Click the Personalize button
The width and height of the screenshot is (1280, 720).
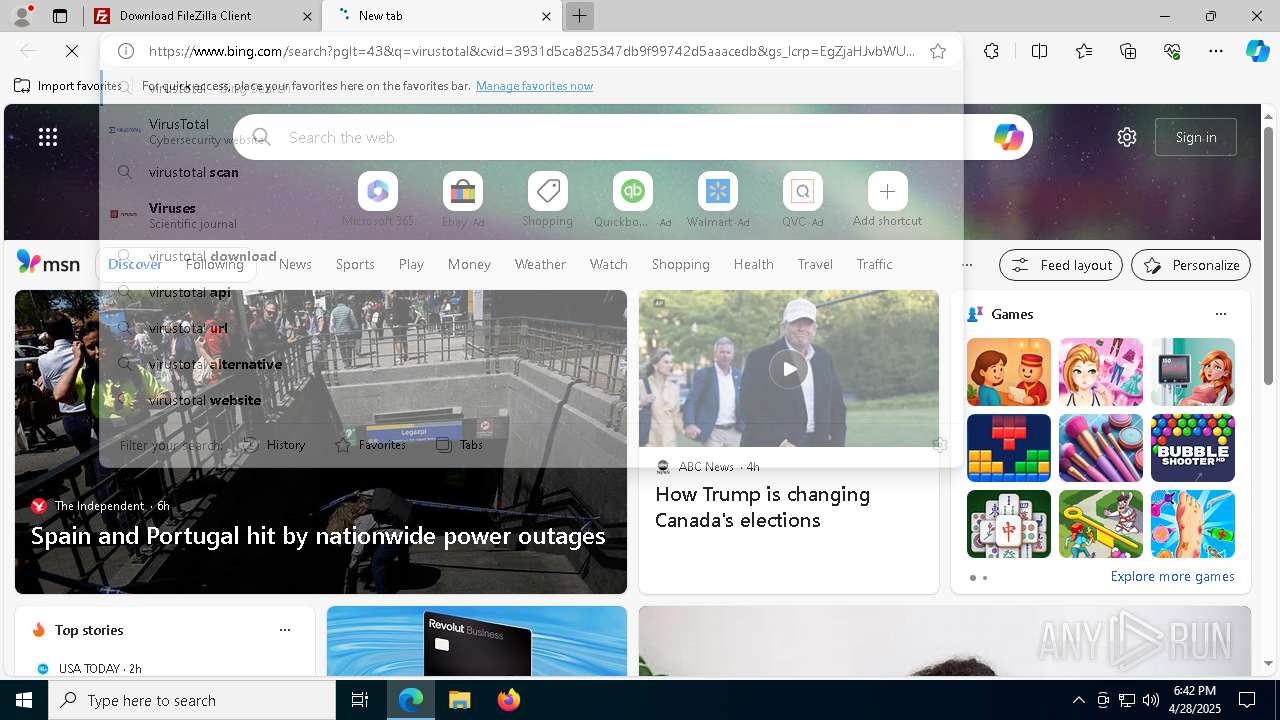pos(1191,265)
